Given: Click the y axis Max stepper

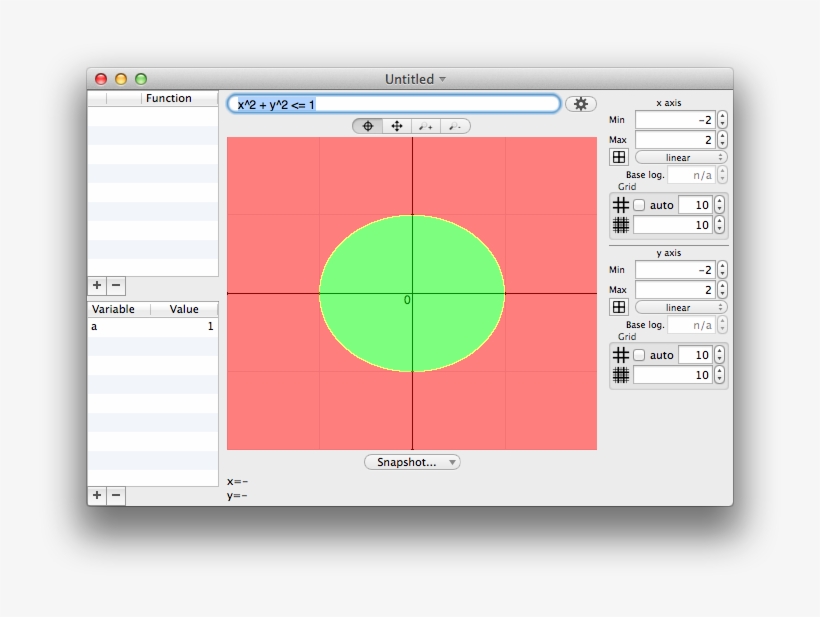Looking at the screenshot, I should 722,290.
